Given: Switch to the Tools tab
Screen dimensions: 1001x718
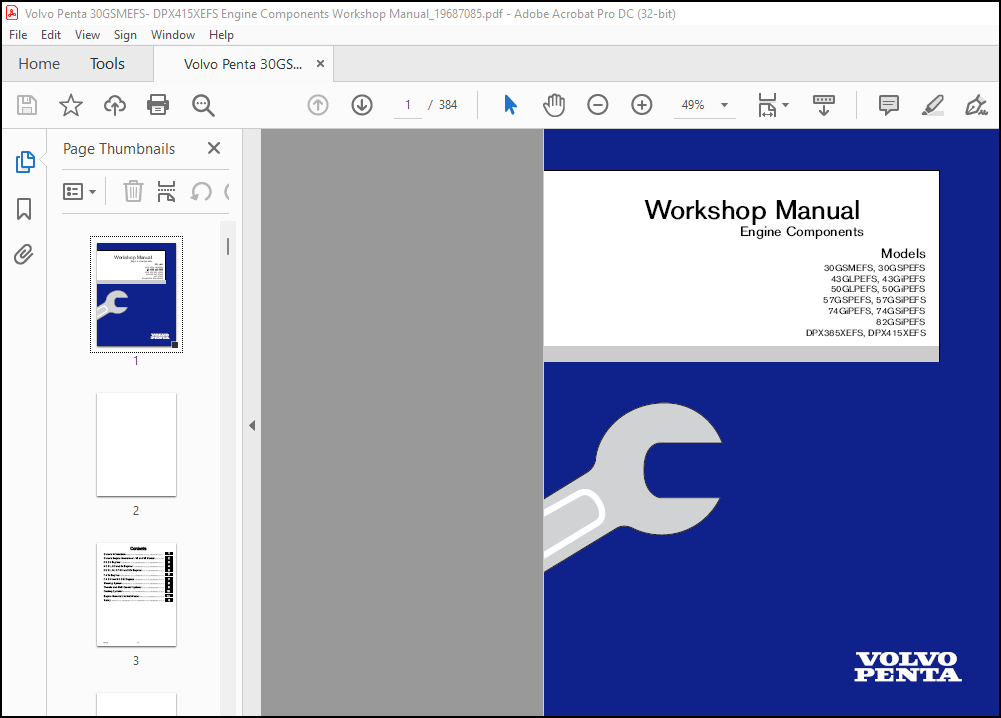Looking at the screenshot, I should click(107, 64).
